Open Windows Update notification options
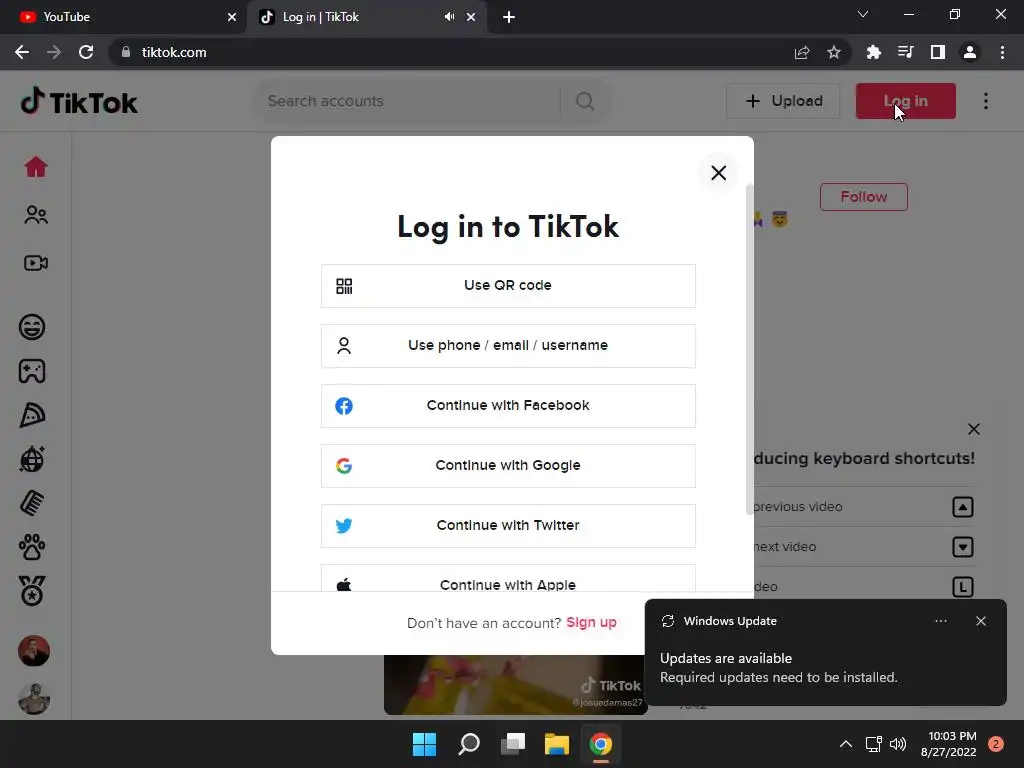Screen dimensions: 1024x768 tap(940, 621)
